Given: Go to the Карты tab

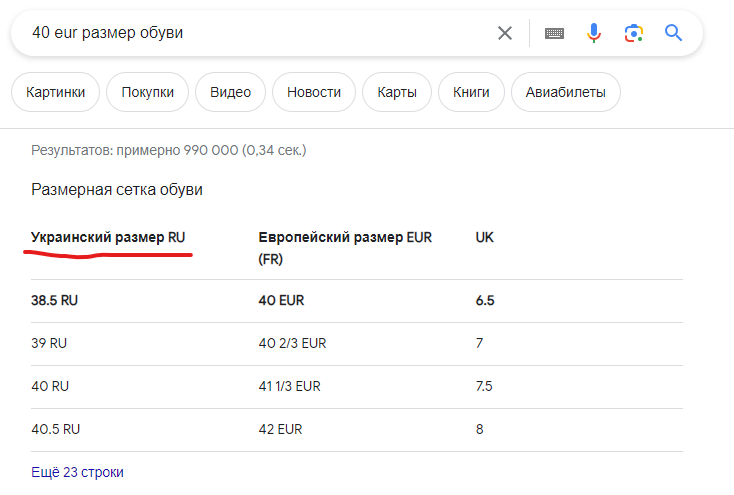Looking at the screenshot, I should [x=397, y=92].
